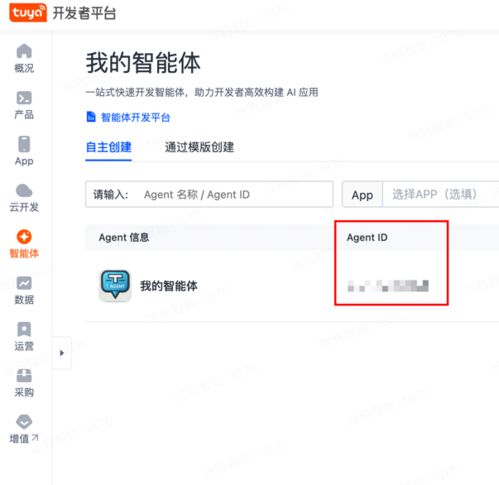Open the 选择APP（选填） dropdown

[441, 194]
